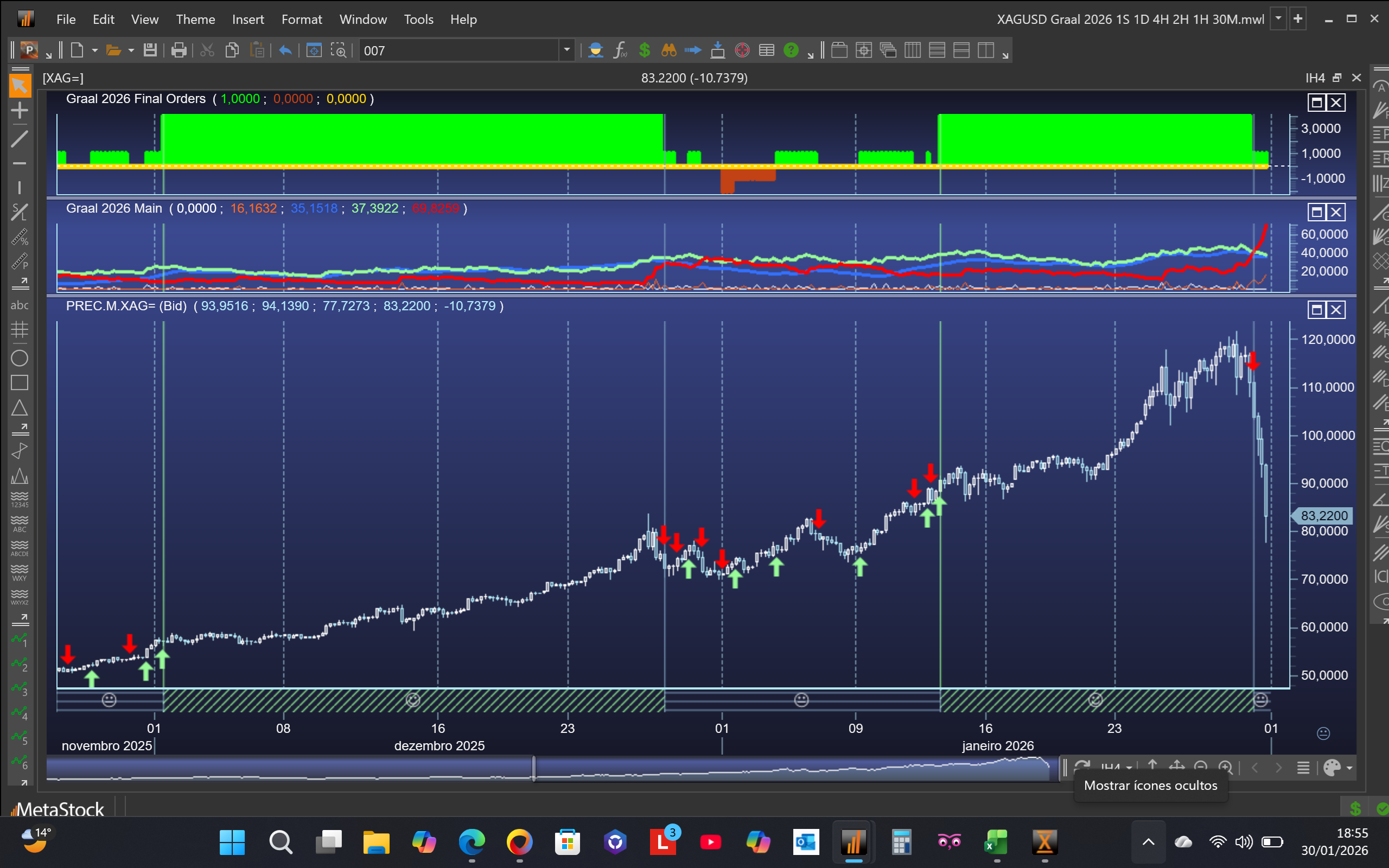This screenshot has width=1389, height=868.
Task: Click the Print icon in toolbar
Action: (x=179, y=50)
